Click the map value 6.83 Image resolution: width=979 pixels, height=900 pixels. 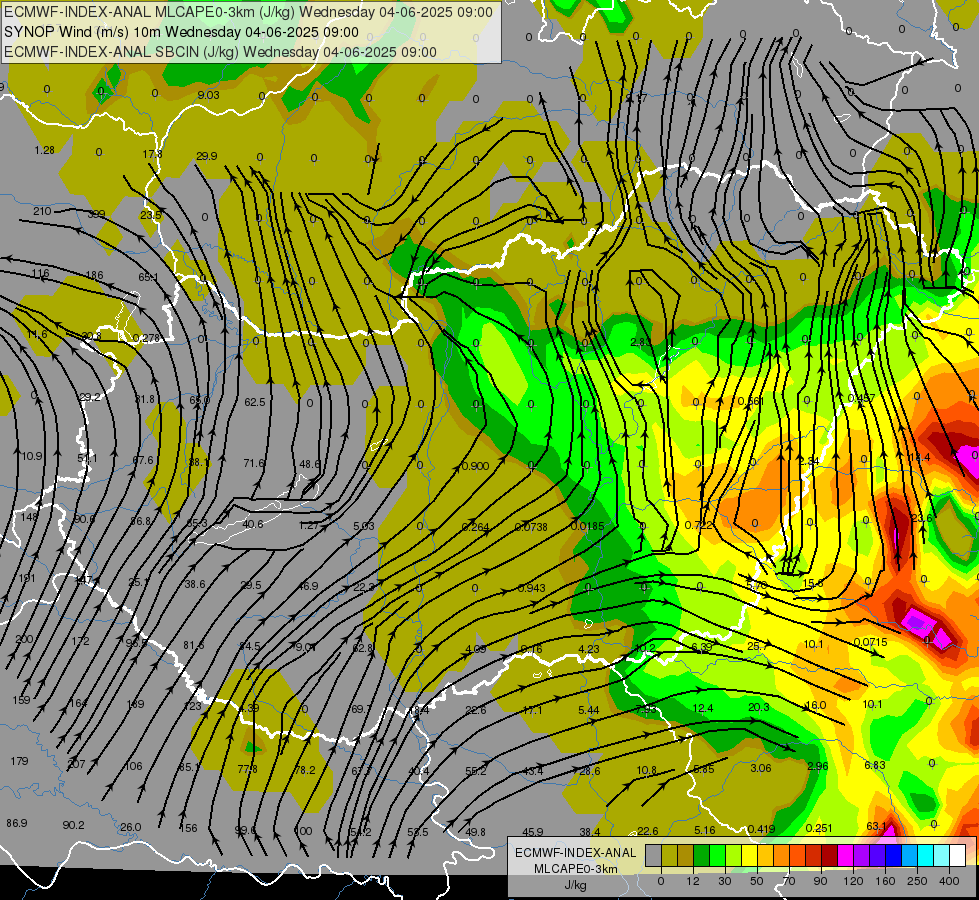(875, 765)
